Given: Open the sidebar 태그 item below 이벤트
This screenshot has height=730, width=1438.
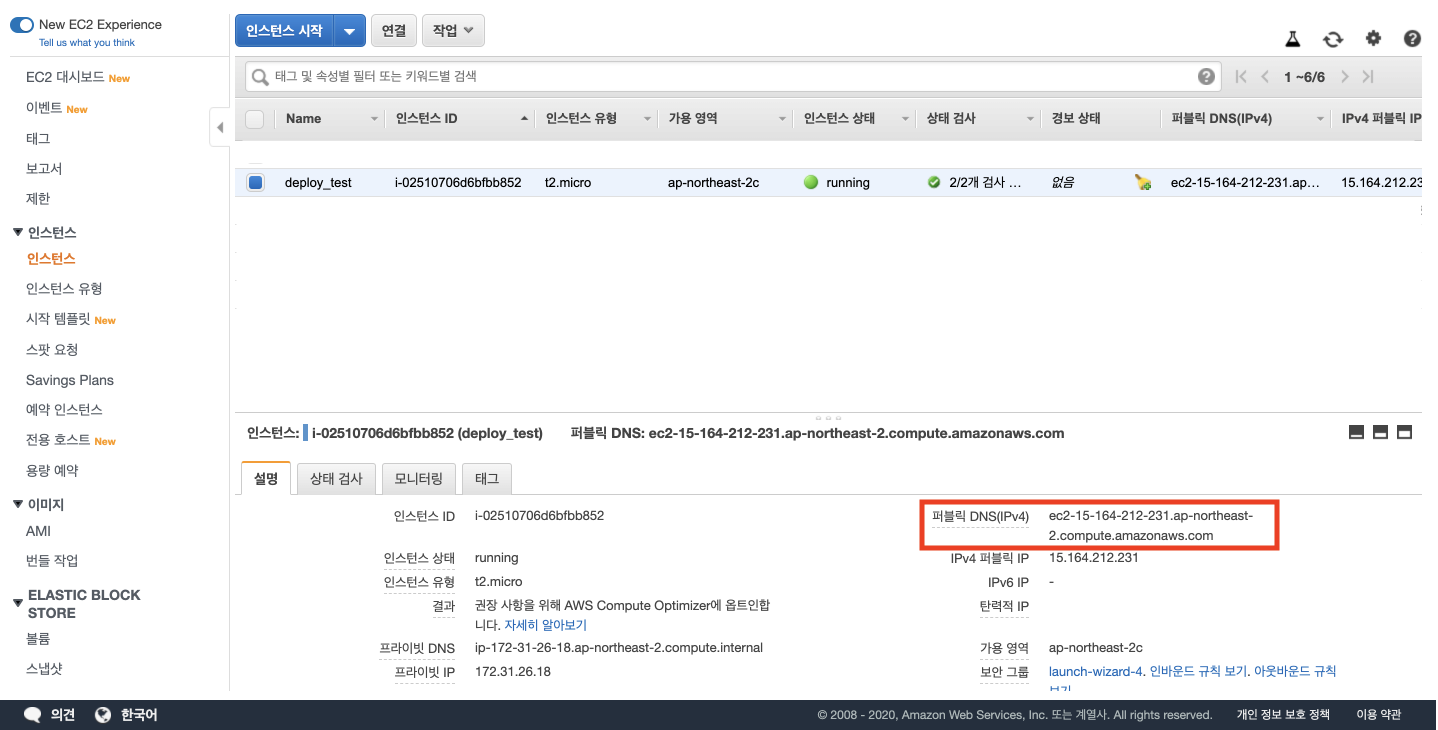Looking at the screenshot, I should coord(38,138).
